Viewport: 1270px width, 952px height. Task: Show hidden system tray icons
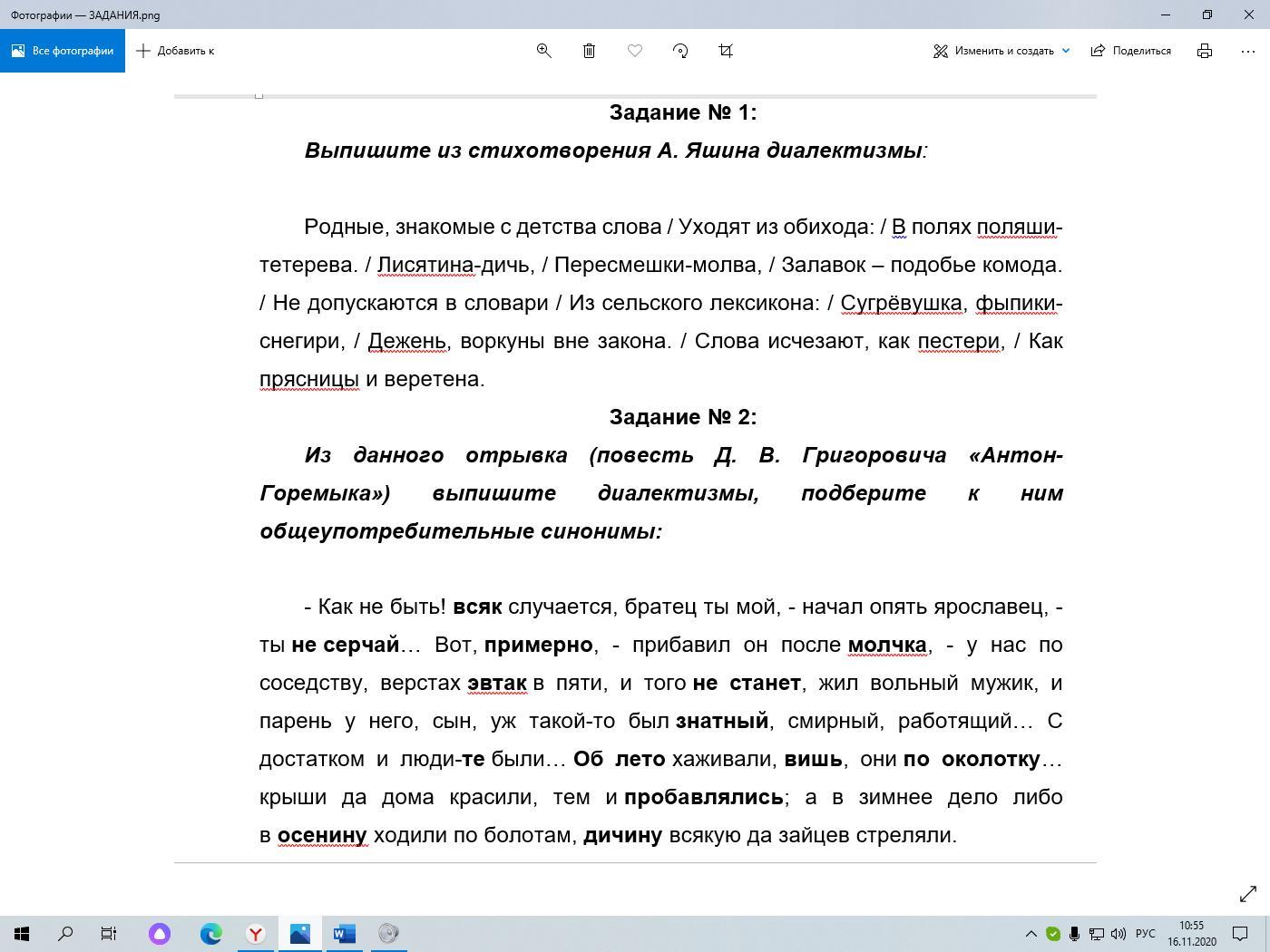pos(1031,934)
